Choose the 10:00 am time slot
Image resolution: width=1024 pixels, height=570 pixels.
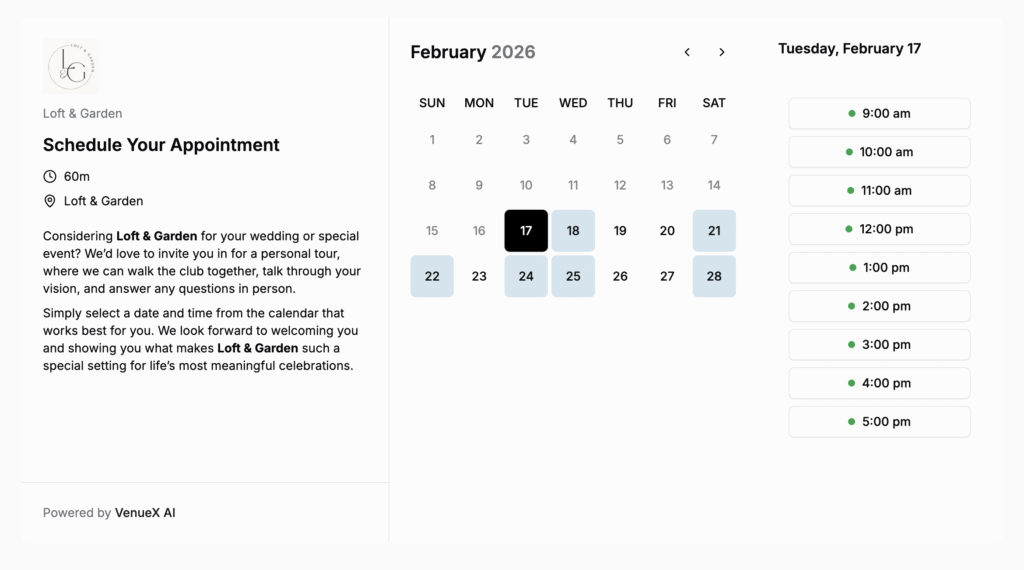point(879,152)
